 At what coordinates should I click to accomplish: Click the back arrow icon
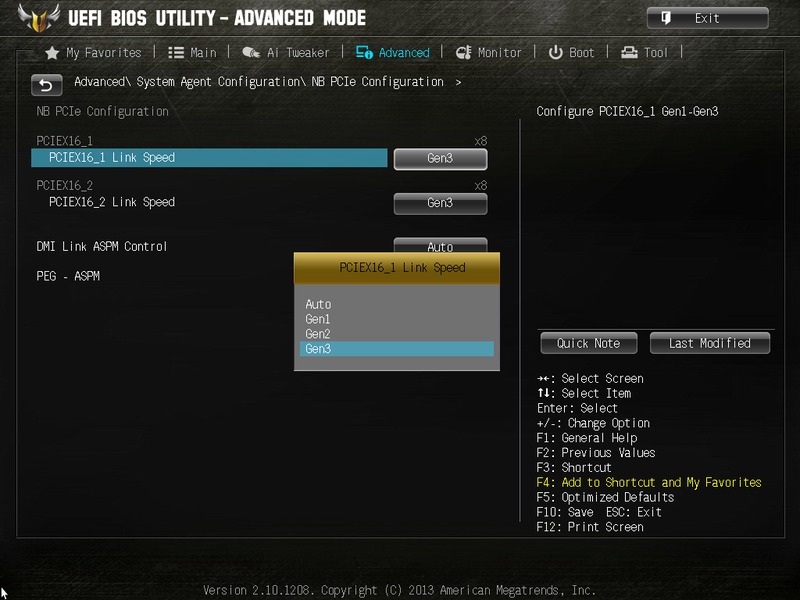pyautogui.click(x=46, y=84)
